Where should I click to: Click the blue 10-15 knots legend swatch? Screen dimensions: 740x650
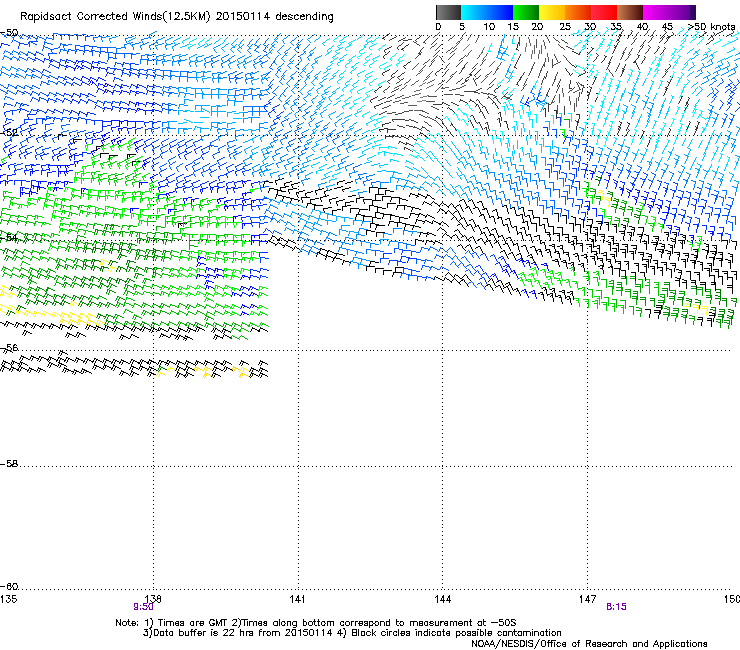(x=500, y=12)
